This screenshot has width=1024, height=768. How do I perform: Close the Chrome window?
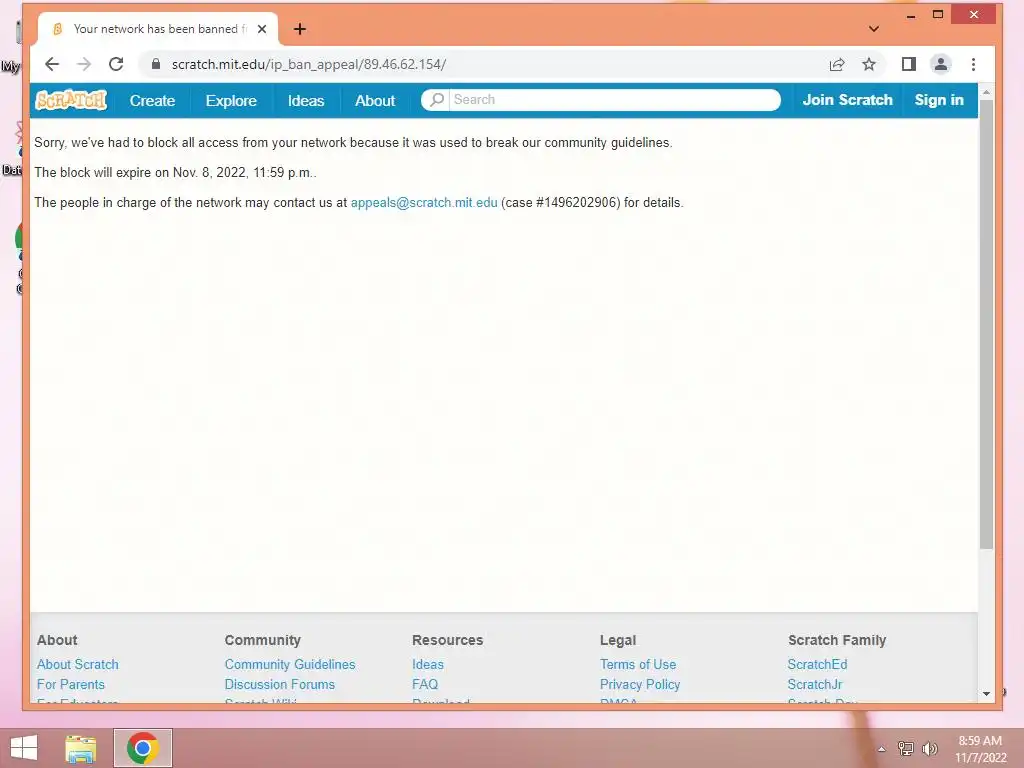click(x=974, y=14)
